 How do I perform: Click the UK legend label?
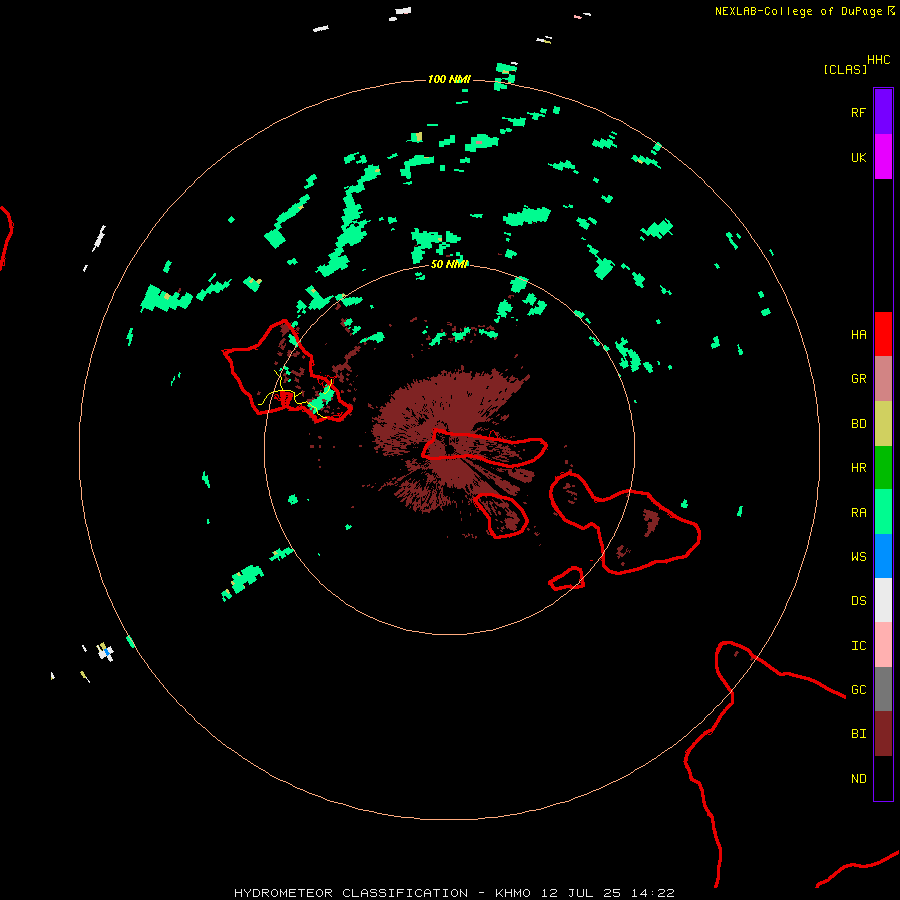click(858, 157)
